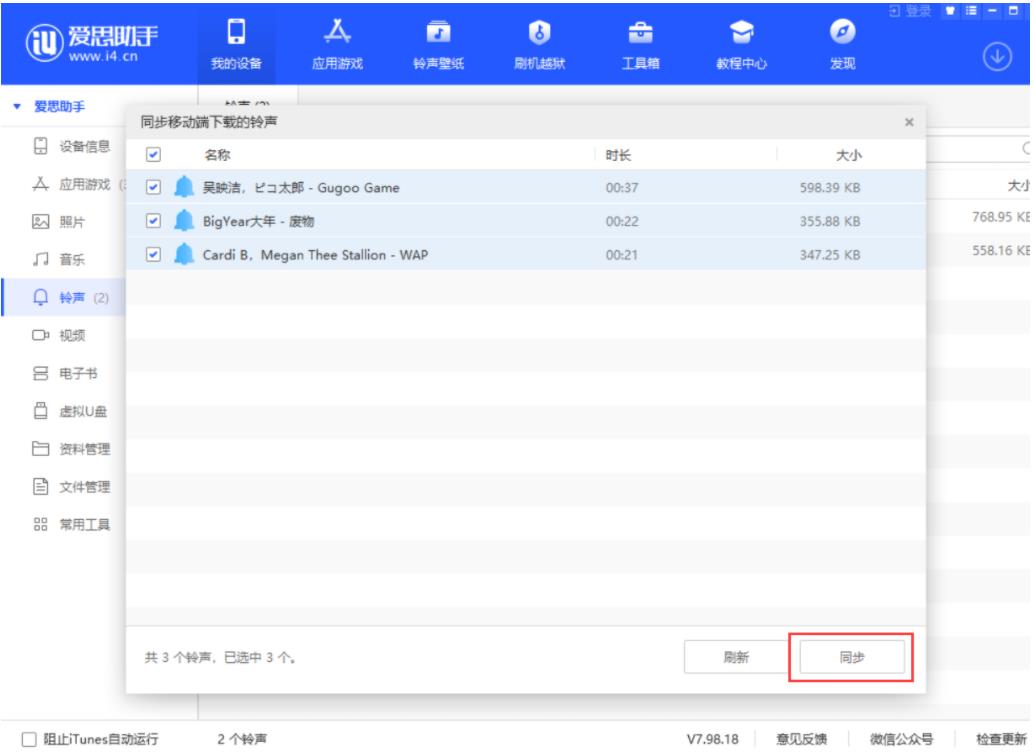Uncheck the select-all checkbox beside 名称

point(152,155)
